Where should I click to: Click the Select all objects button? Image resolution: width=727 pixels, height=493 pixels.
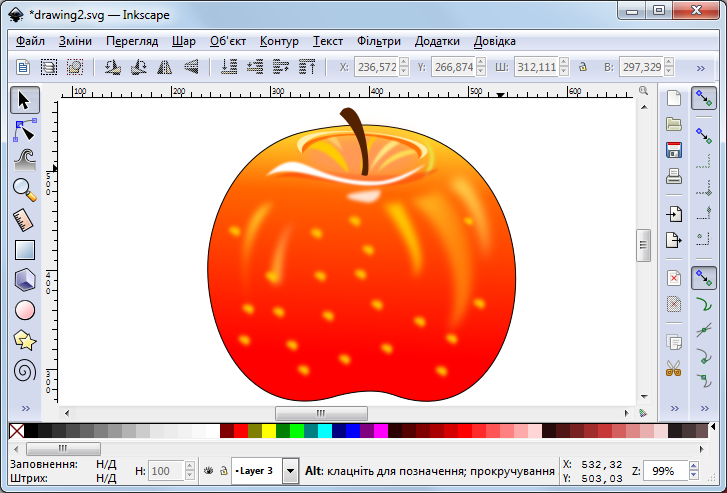click(24, 68)
